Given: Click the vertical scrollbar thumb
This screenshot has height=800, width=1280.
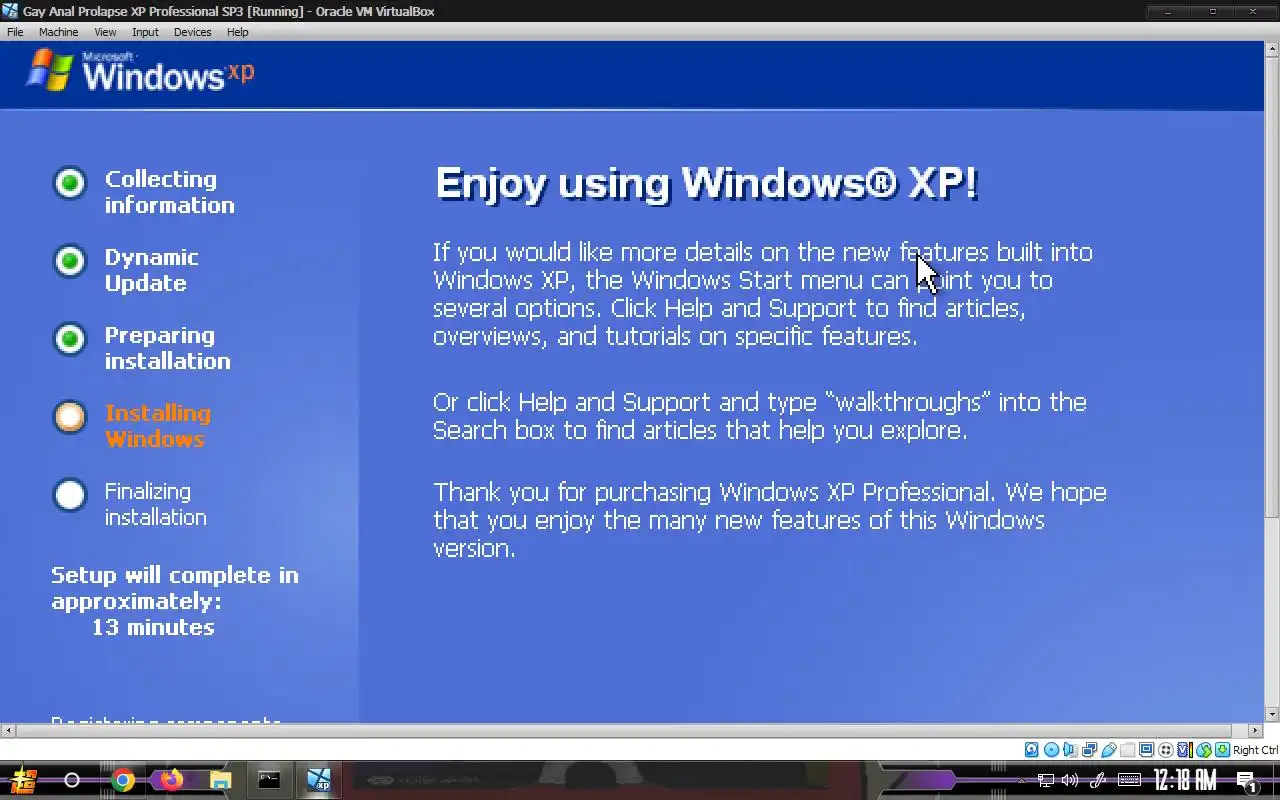Looking at the screenshot, I should tap(1272, 286).
